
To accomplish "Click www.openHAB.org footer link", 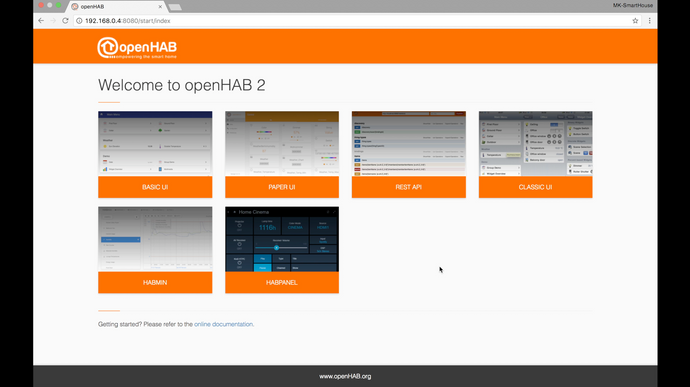I will point(345,376).
